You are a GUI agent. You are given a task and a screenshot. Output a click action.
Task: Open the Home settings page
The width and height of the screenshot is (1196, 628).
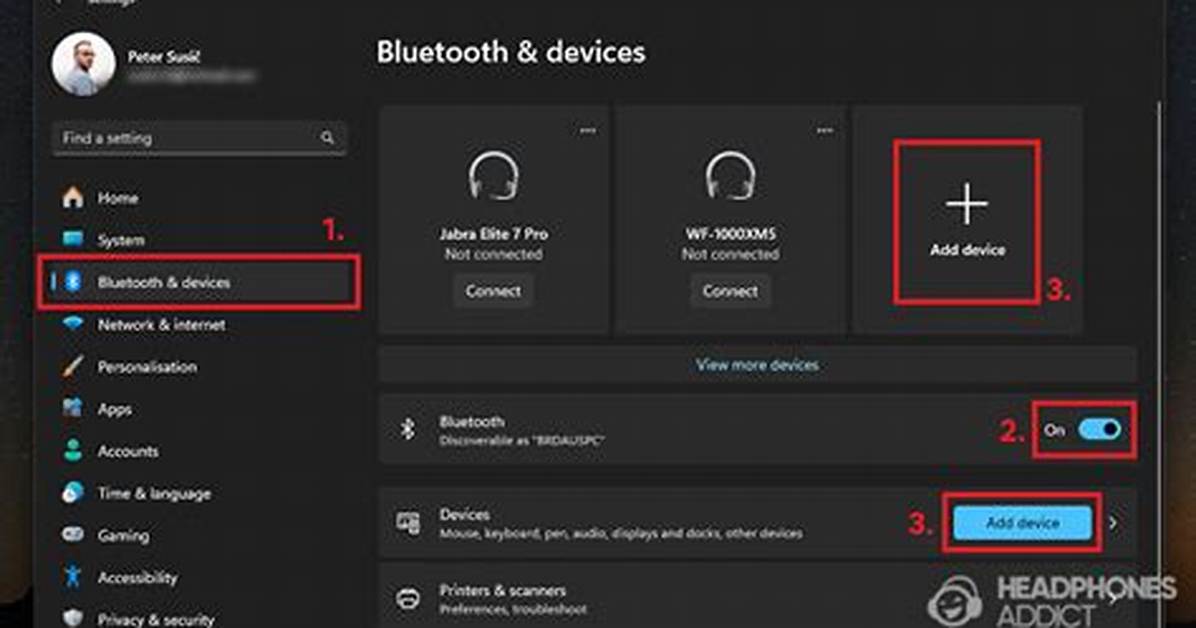[x=117, y=198]
